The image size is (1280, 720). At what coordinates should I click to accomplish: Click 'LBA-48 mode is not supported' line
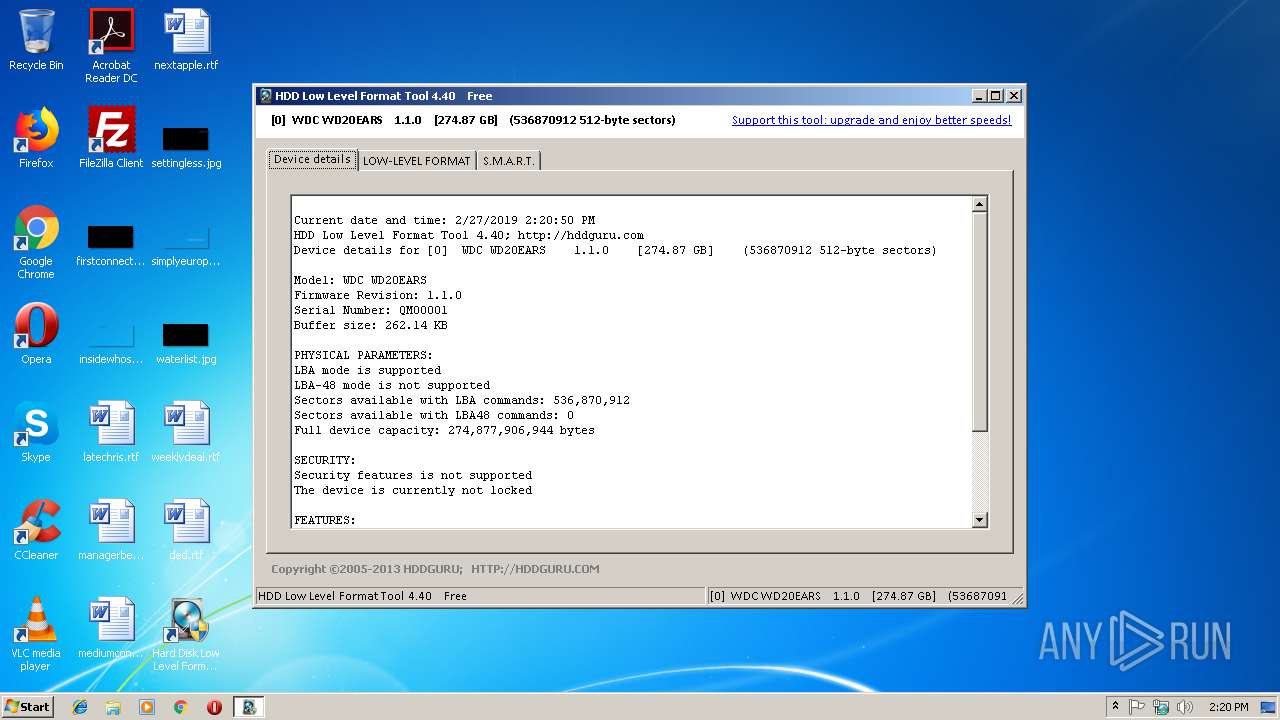click(x=392, y=385)
